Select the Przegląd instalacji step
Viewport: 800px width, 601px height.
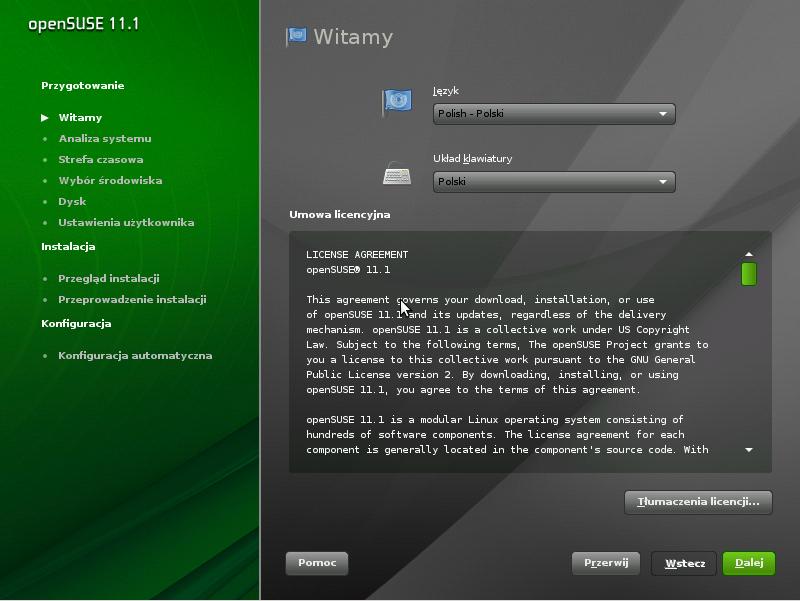pyautogui.click(x=109, y=279)
